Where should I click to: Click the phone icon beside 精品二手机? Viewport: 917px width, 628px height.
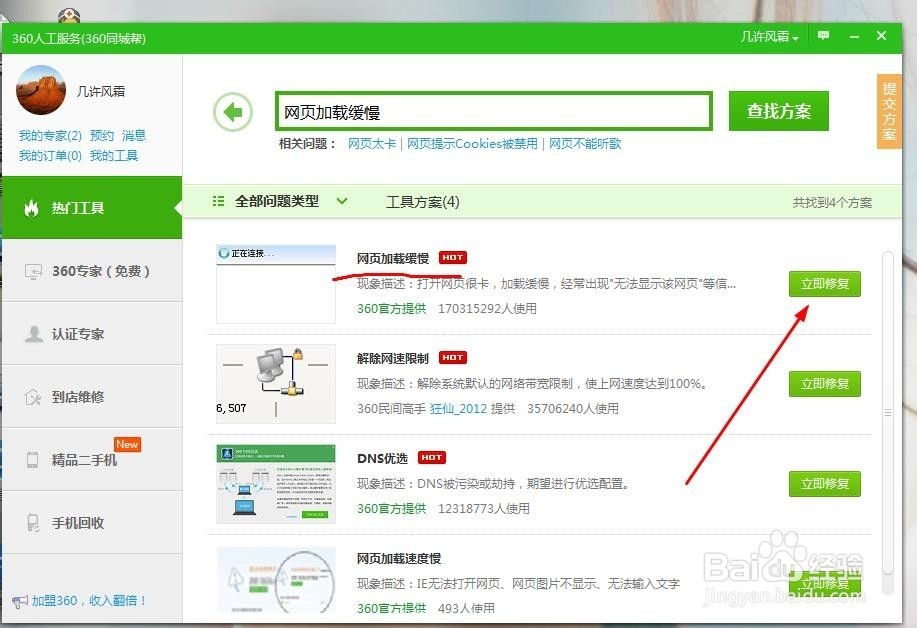[33, 460]
